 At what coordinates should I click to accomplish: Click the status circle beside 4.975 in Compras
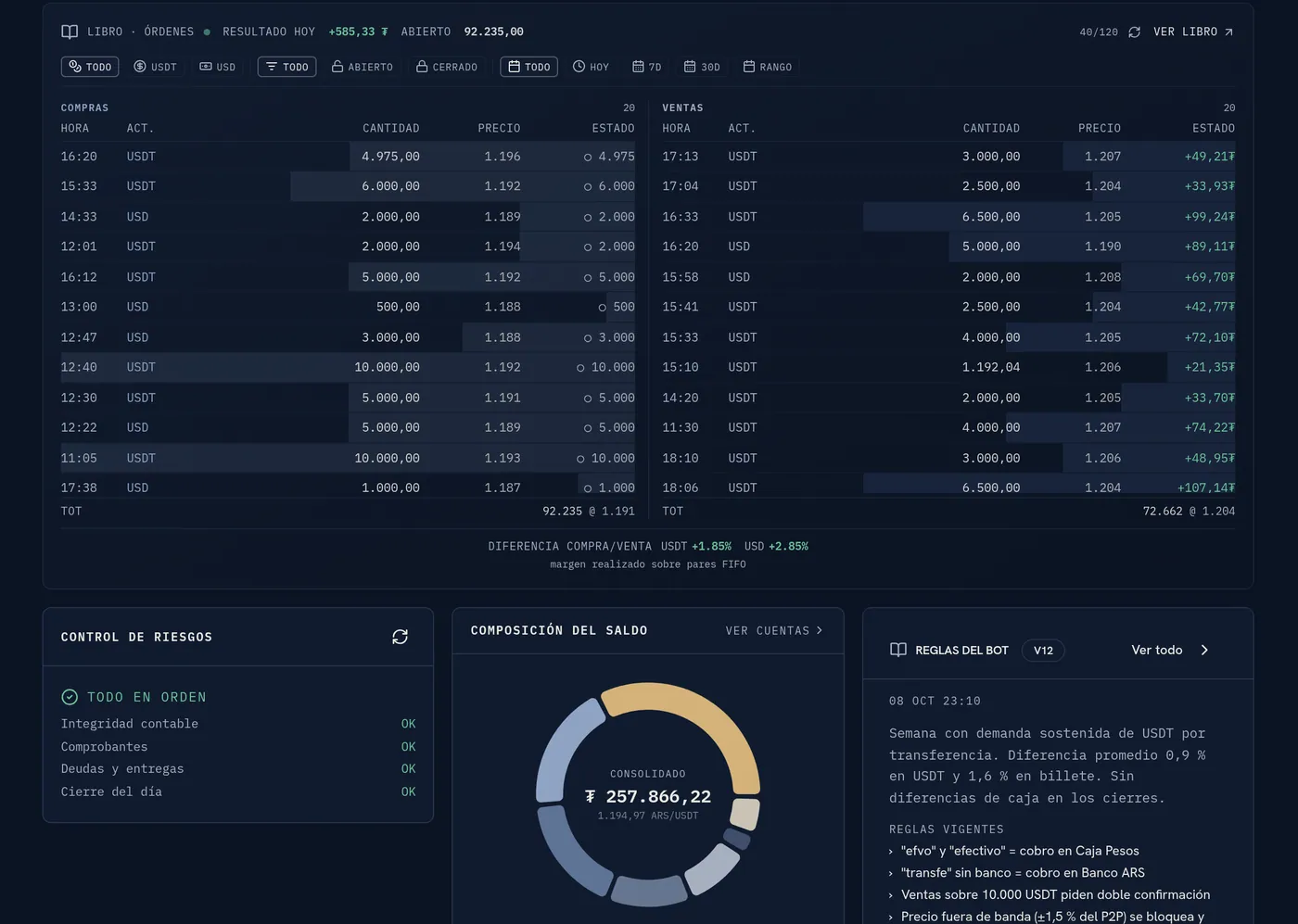pos(588,157)
